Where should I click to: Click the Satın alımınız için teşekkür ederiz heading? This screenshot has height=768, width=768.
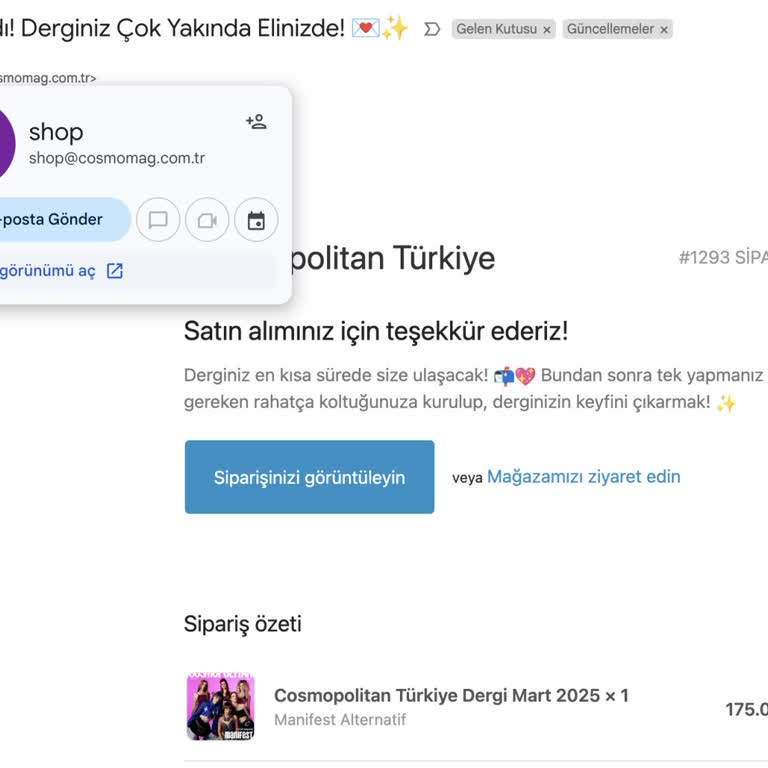click(376, 331)
